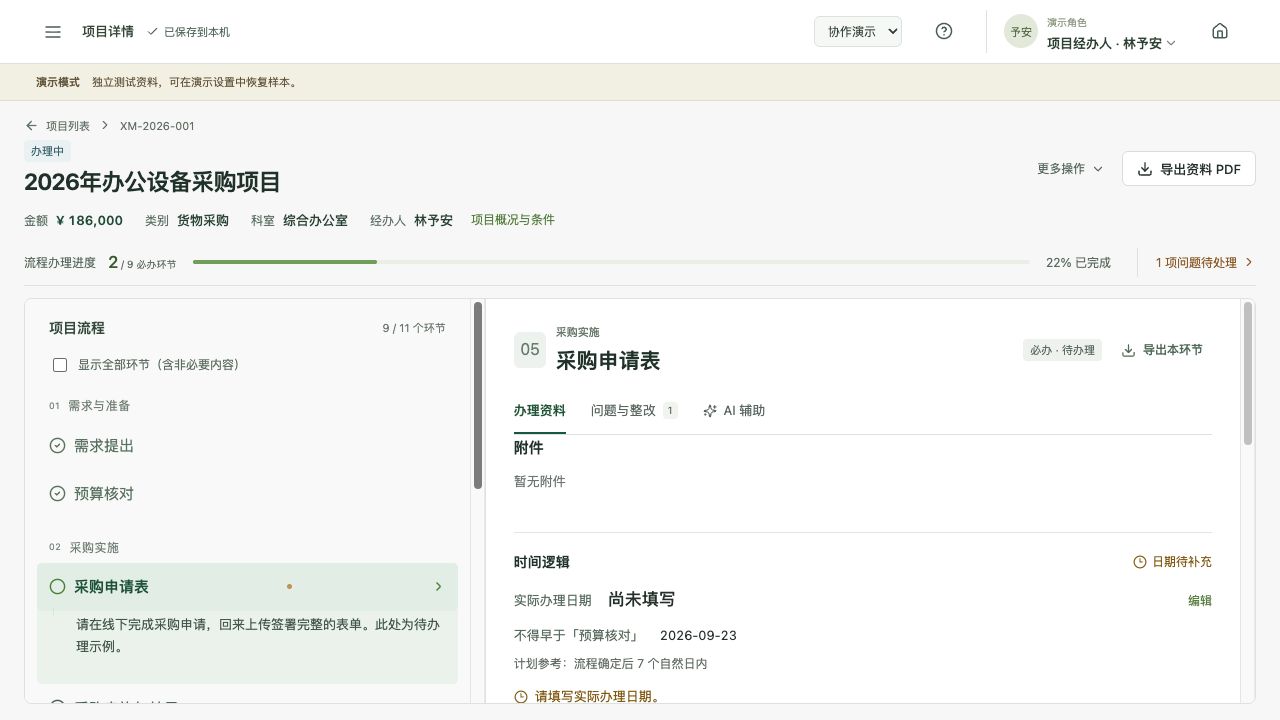Click the 22% 已完成 text
Viewport: 1280px width, 720px height.
click(1078, 263)
